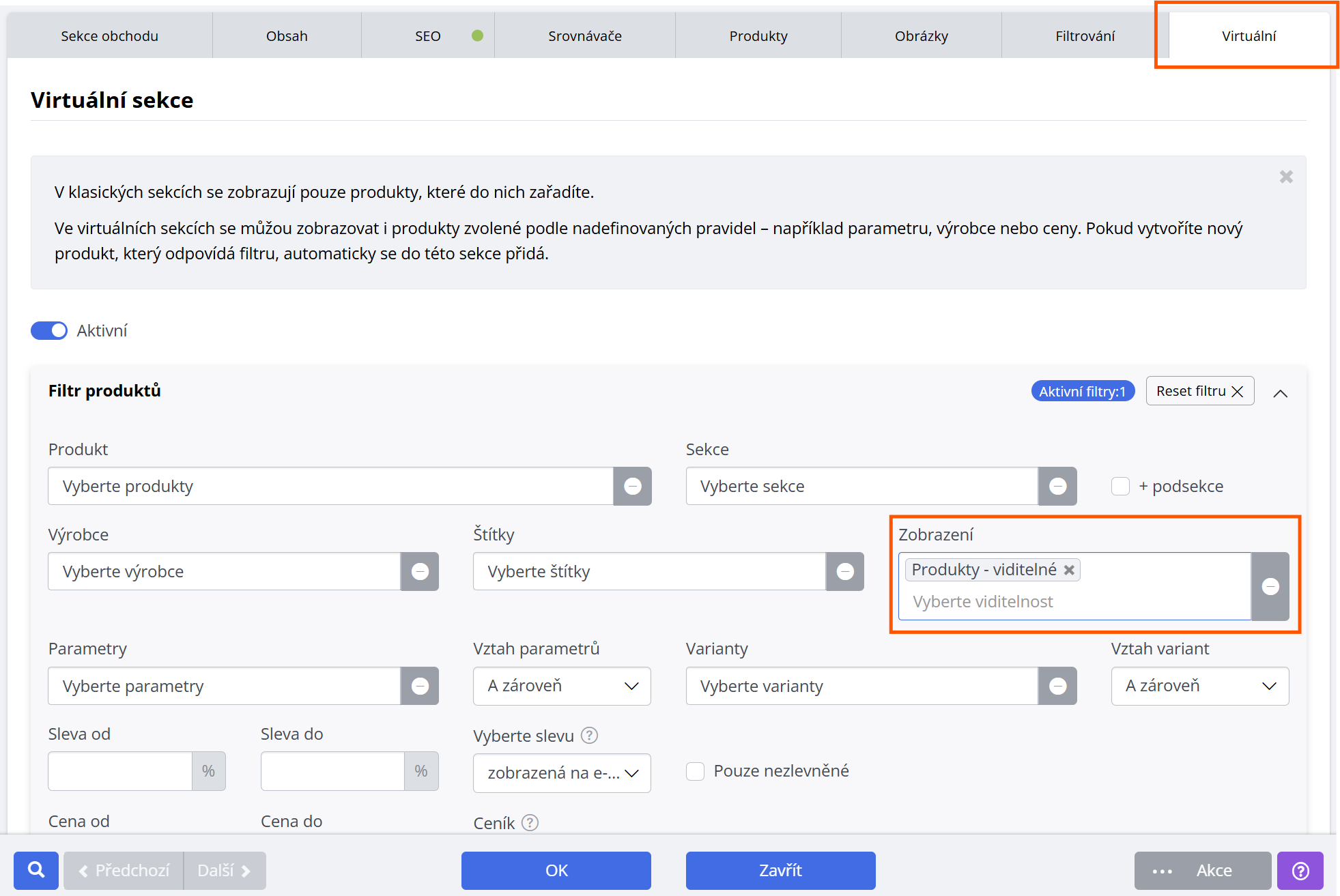
Task: Switch to the Obrázky tab
Action: pos(922,35)
